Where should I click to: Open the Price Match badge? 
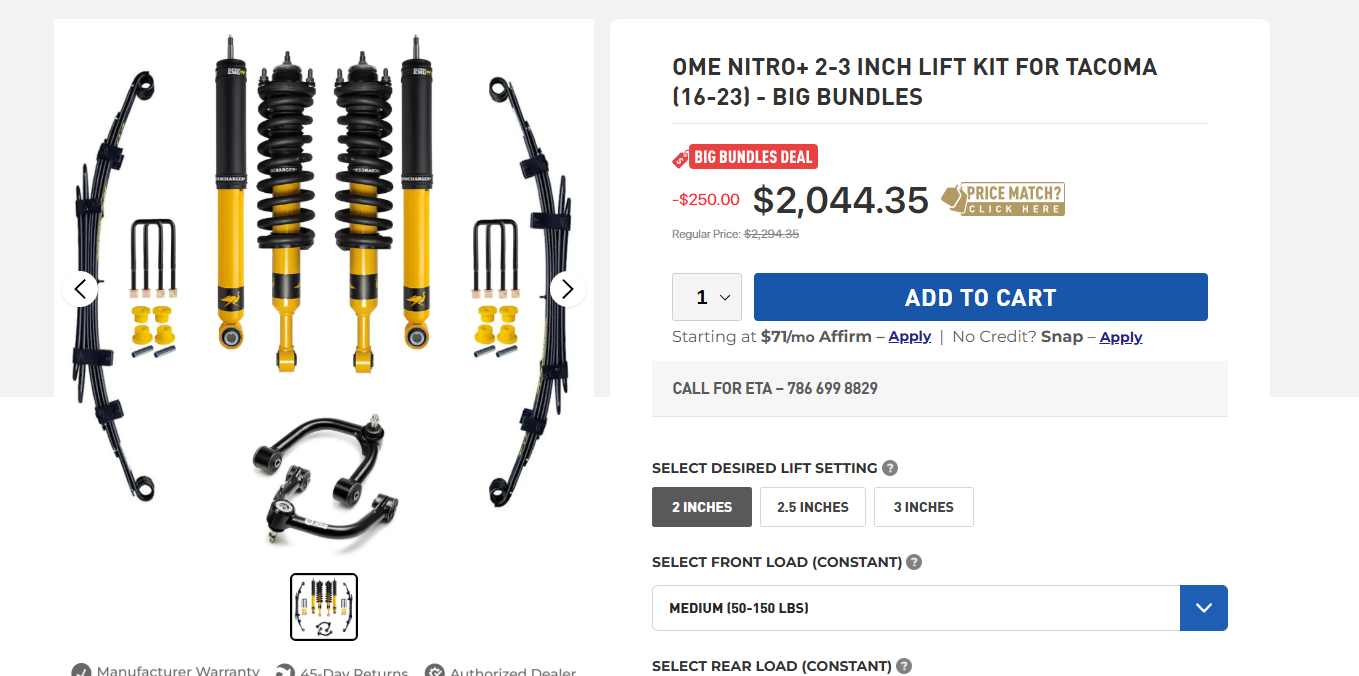tap(1003, 199)
